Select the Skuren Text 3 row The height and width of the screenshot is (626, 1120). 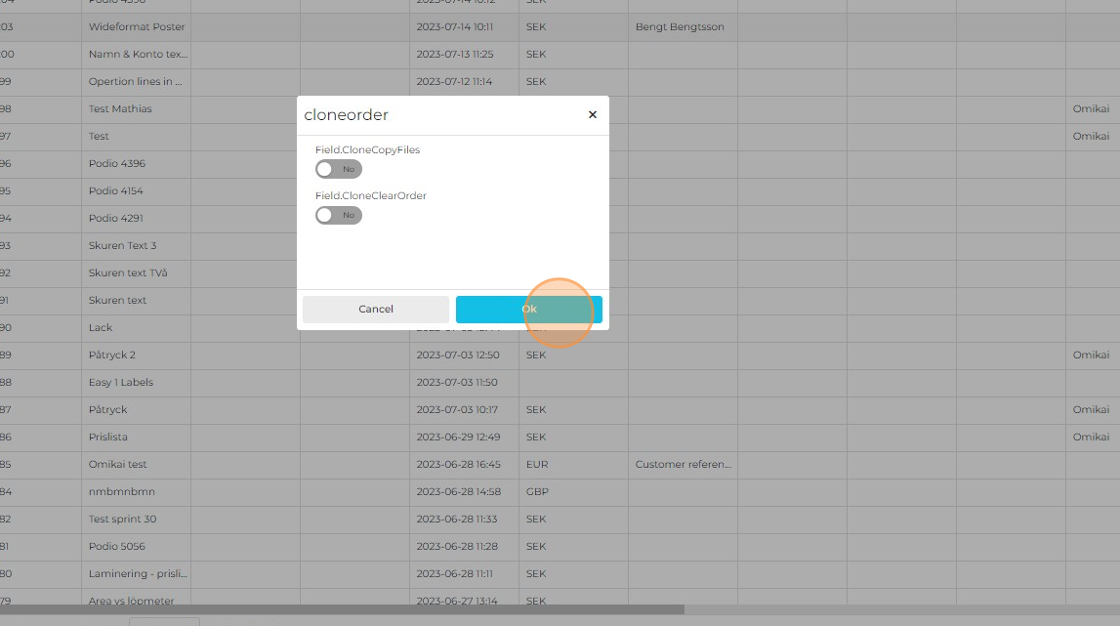(x=122, y=245)
